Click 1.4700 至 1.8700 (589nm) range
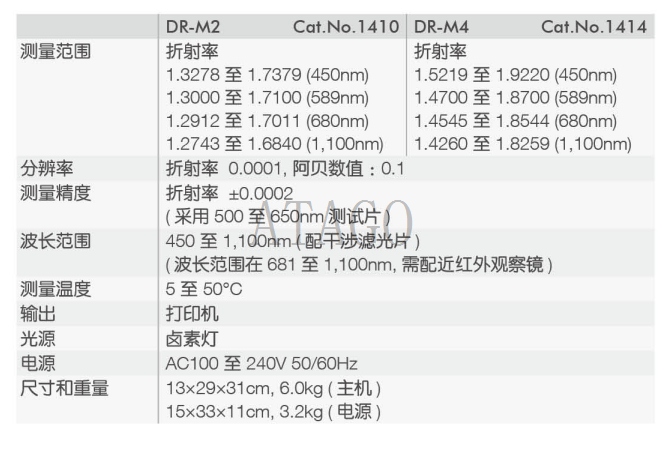669x452 pixels. pyautogui.click(x=515, y=98)
